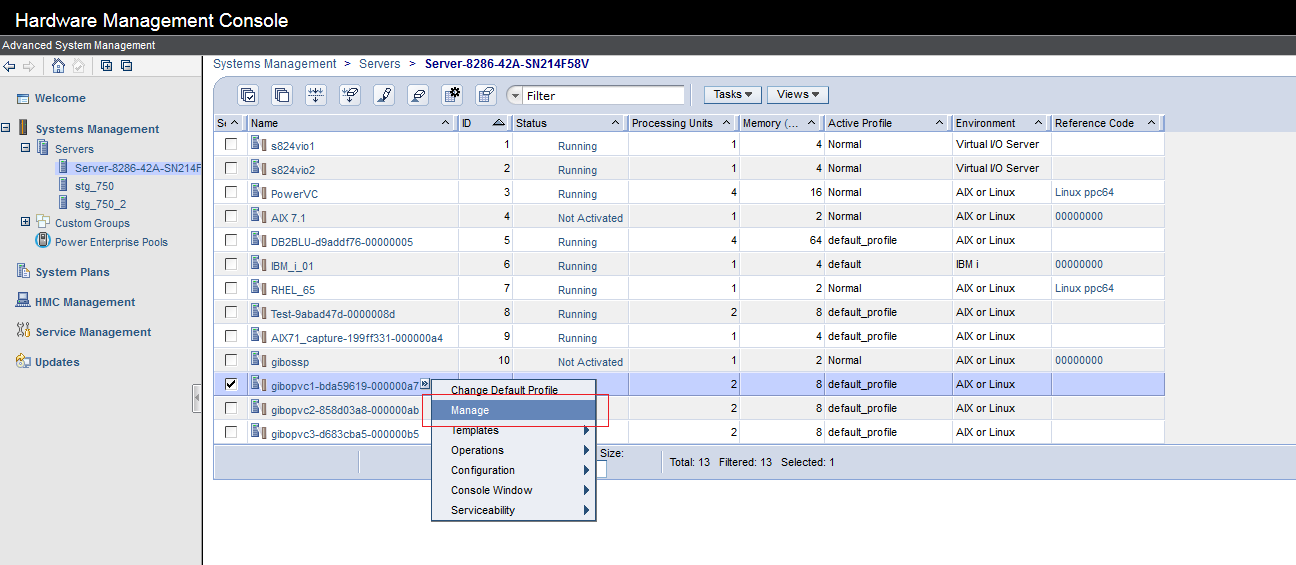
Task: Click the Servers breadcrumb link
Action: 380,64
